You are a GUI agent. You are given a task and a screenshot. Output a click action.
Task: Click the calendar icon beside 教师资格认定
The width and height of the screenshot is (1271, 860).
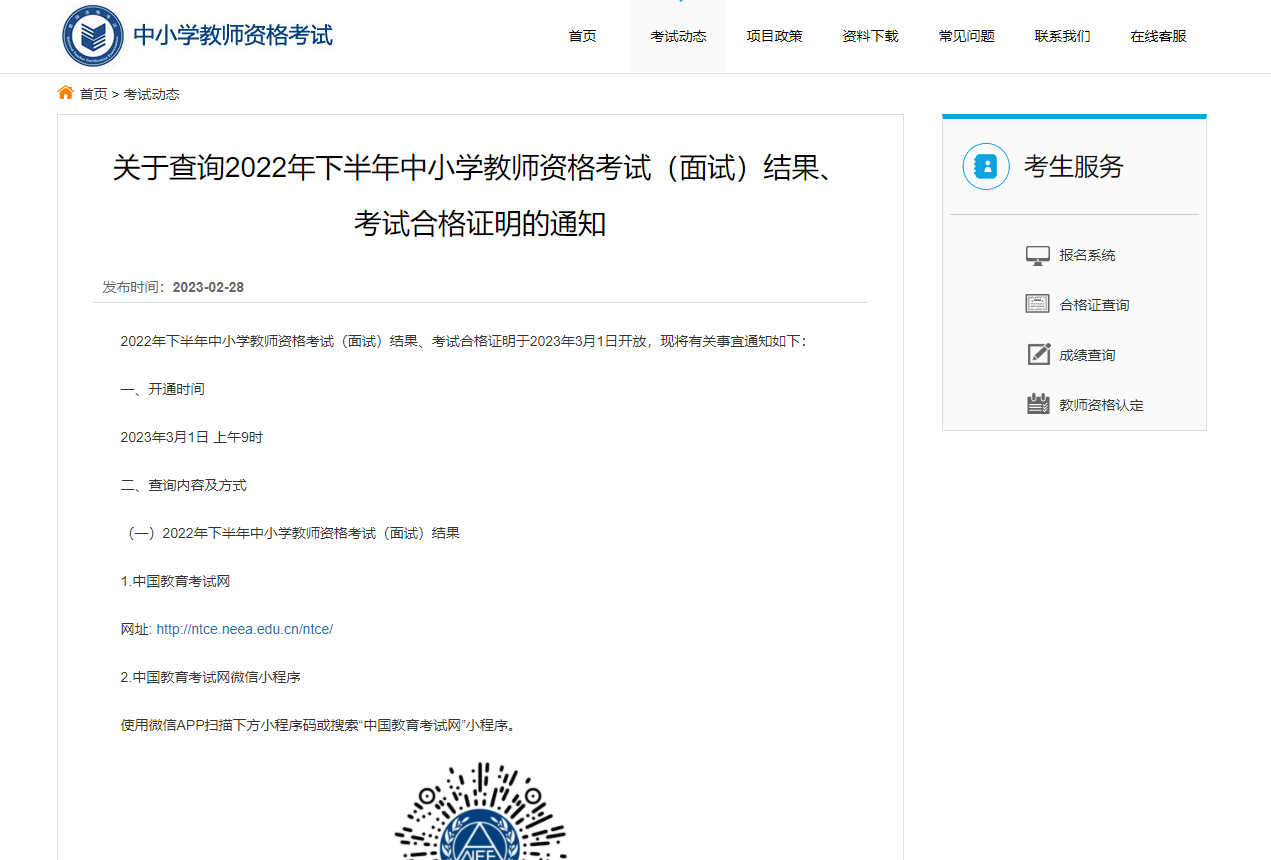coord(1038,404)
